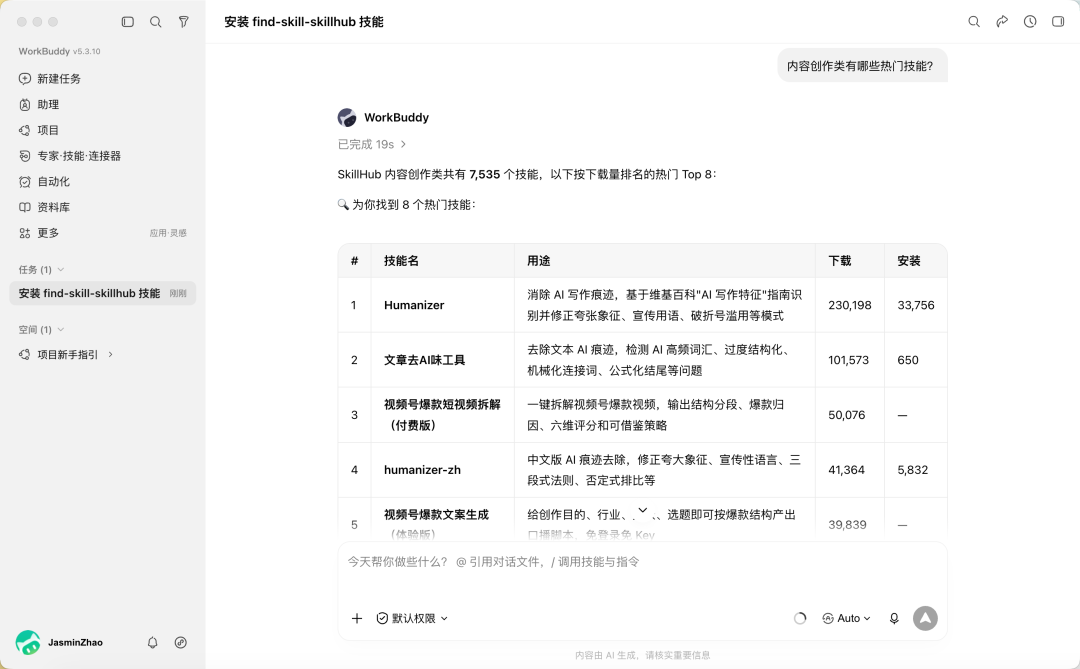Viewport: 1080px width, 669px height.
Task: Click download count 41,364
Action: 846,470
